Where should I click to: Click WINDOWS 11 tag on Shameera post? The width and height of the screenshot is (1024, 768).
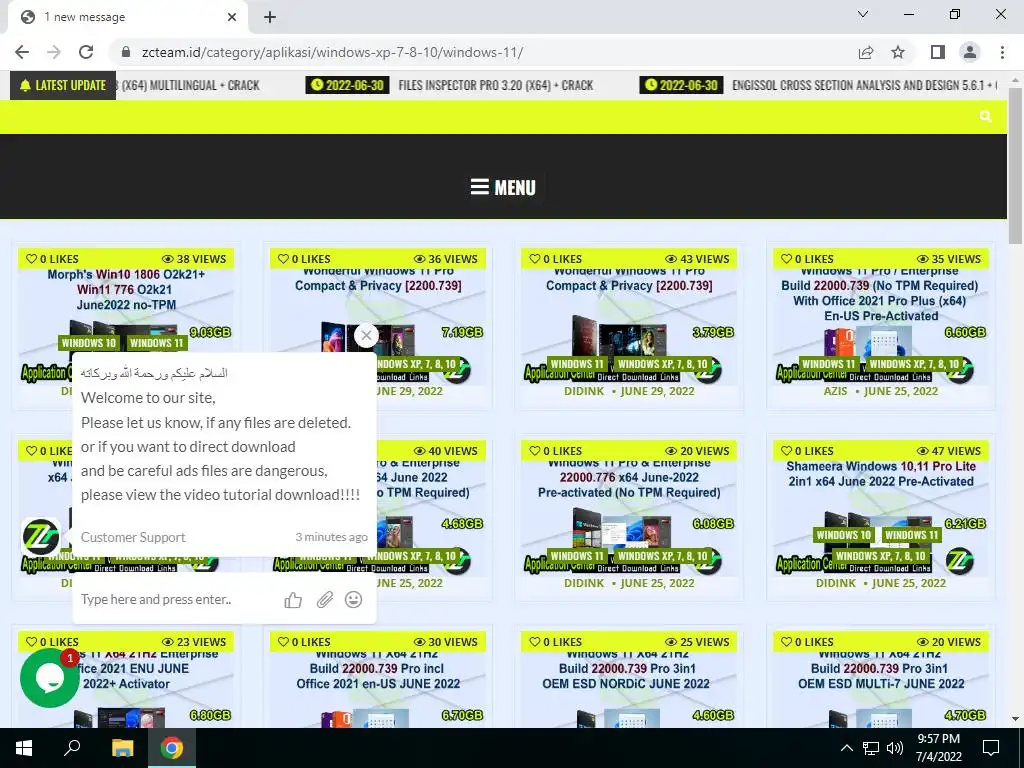click(911, 535)
